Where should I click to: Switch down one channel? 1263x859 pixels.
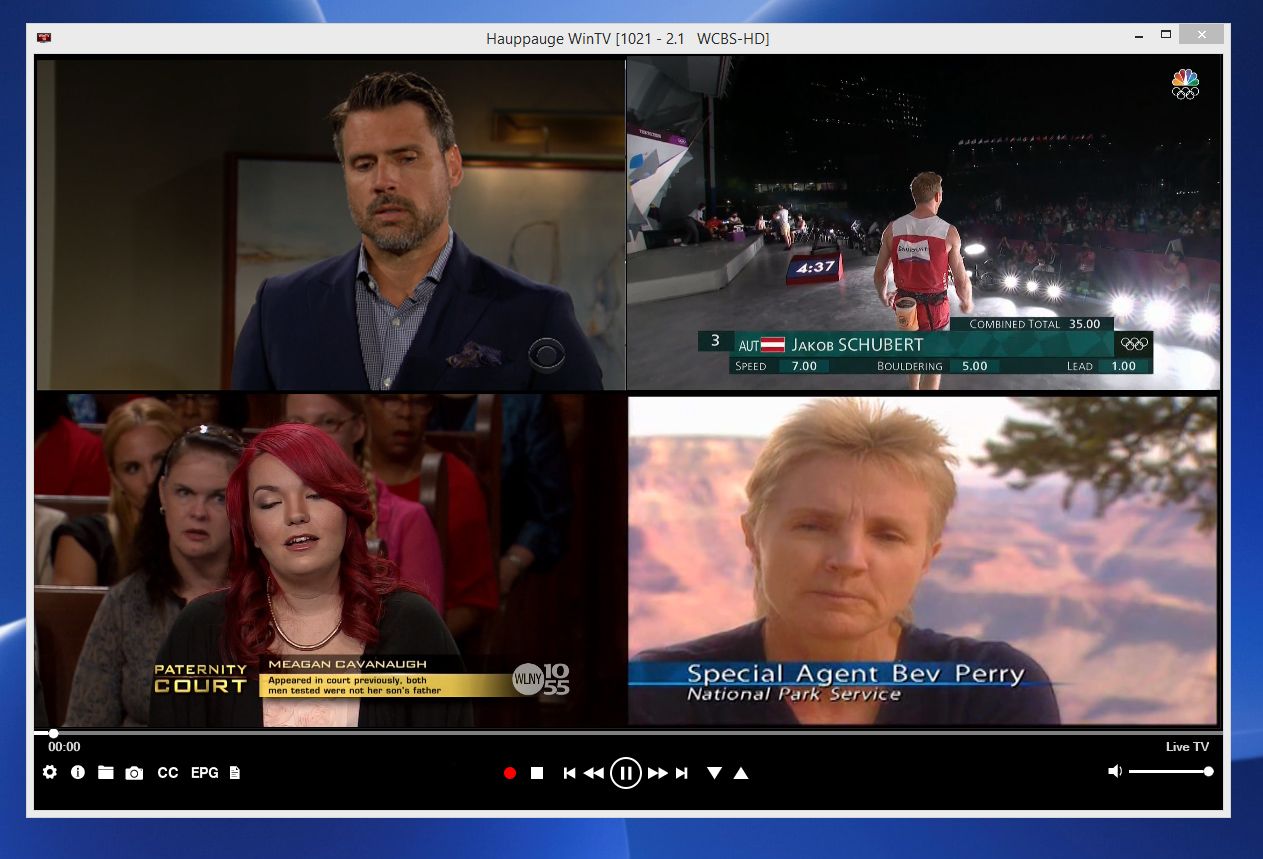pos(714,773)
